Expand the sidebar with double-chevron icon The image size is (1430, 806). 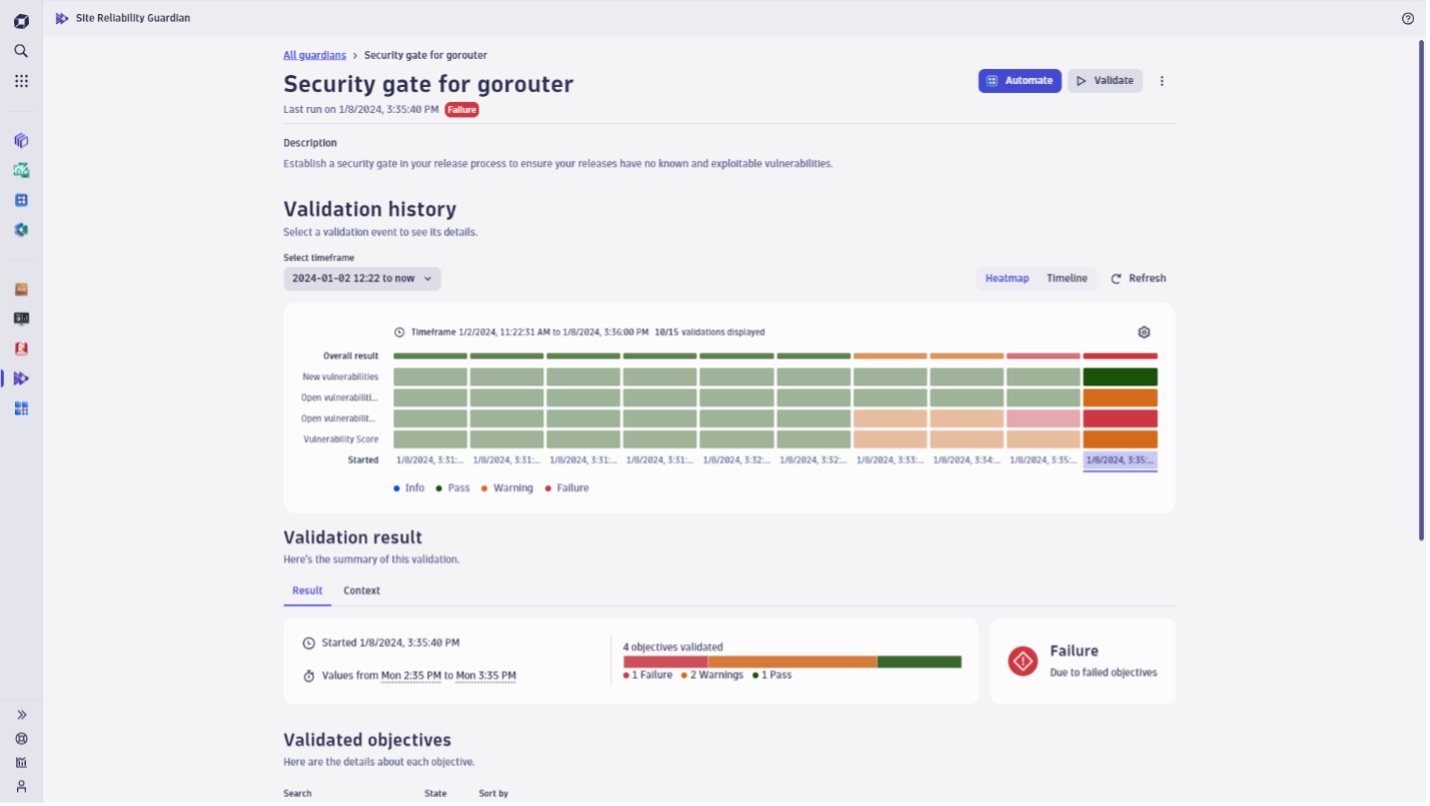click(21, 715)
